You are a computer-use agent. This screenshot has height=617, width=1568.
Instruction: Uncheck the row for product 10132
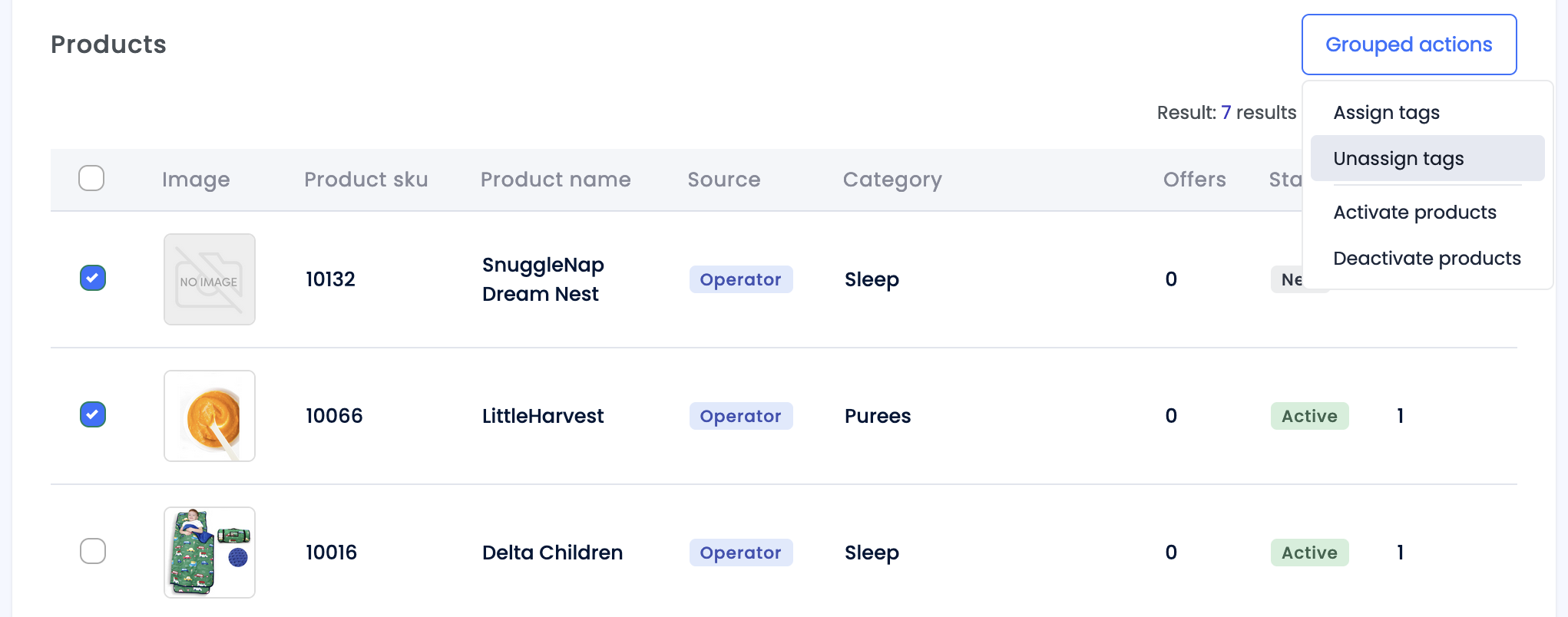92,279
